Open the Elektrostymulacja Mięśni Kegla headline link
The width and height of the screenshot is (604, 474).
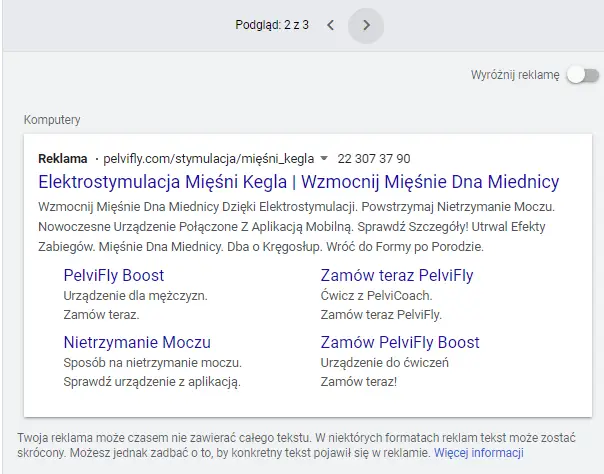click(x=299, y=182)
